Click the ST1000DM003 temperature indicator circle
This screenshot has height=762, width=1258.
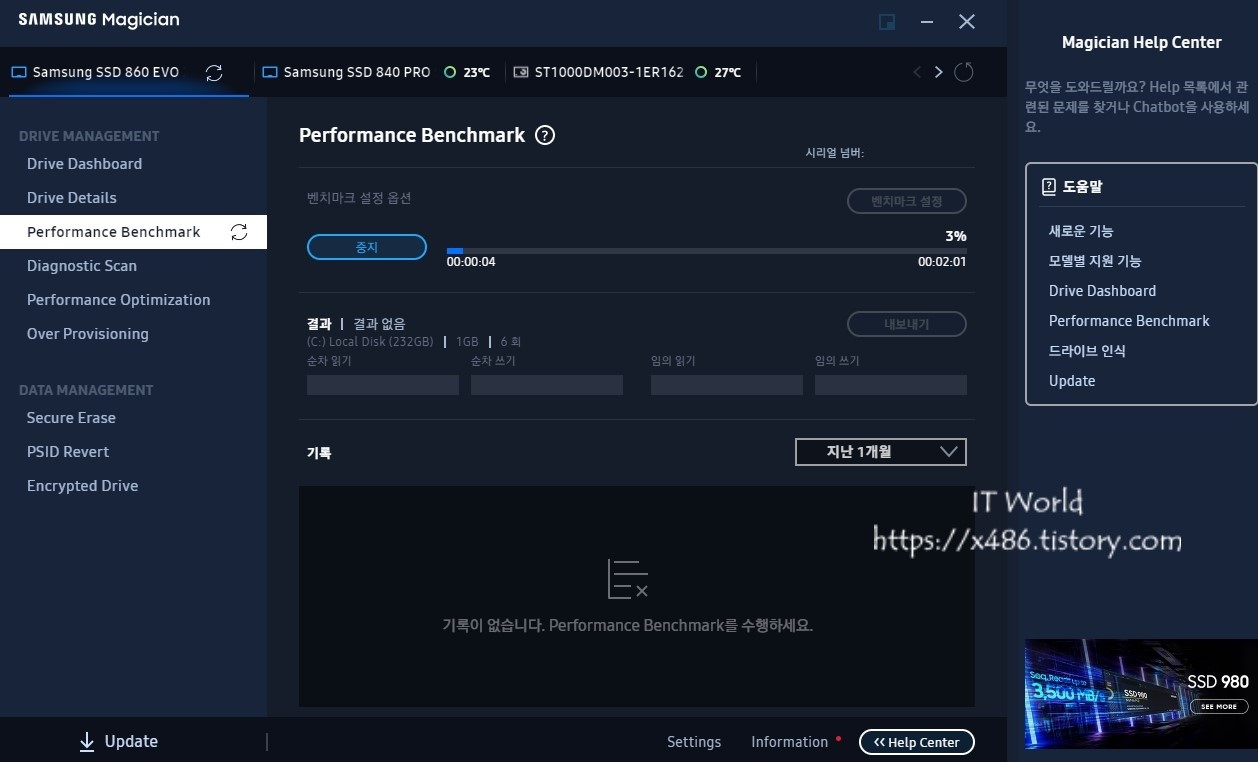[x=701, y=72]
